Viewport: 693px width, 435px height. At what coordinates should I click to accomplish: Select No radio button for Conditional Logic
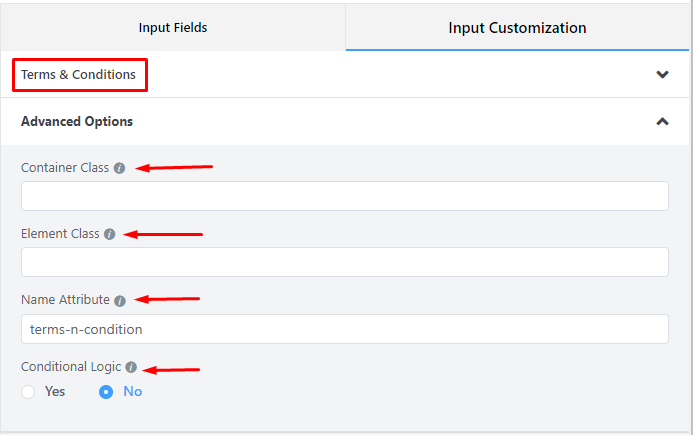106,392
